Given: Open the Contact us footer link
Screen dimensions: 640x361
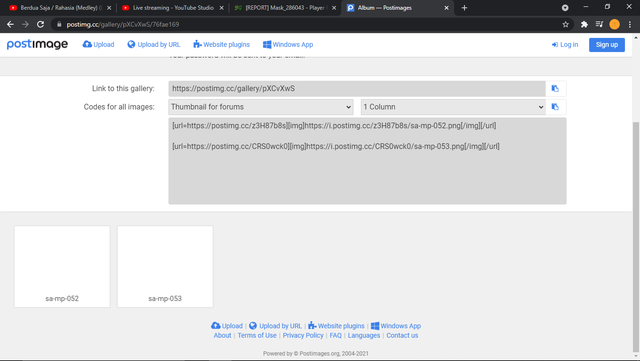Looking at the screenshot, I should tap(402, 335).
